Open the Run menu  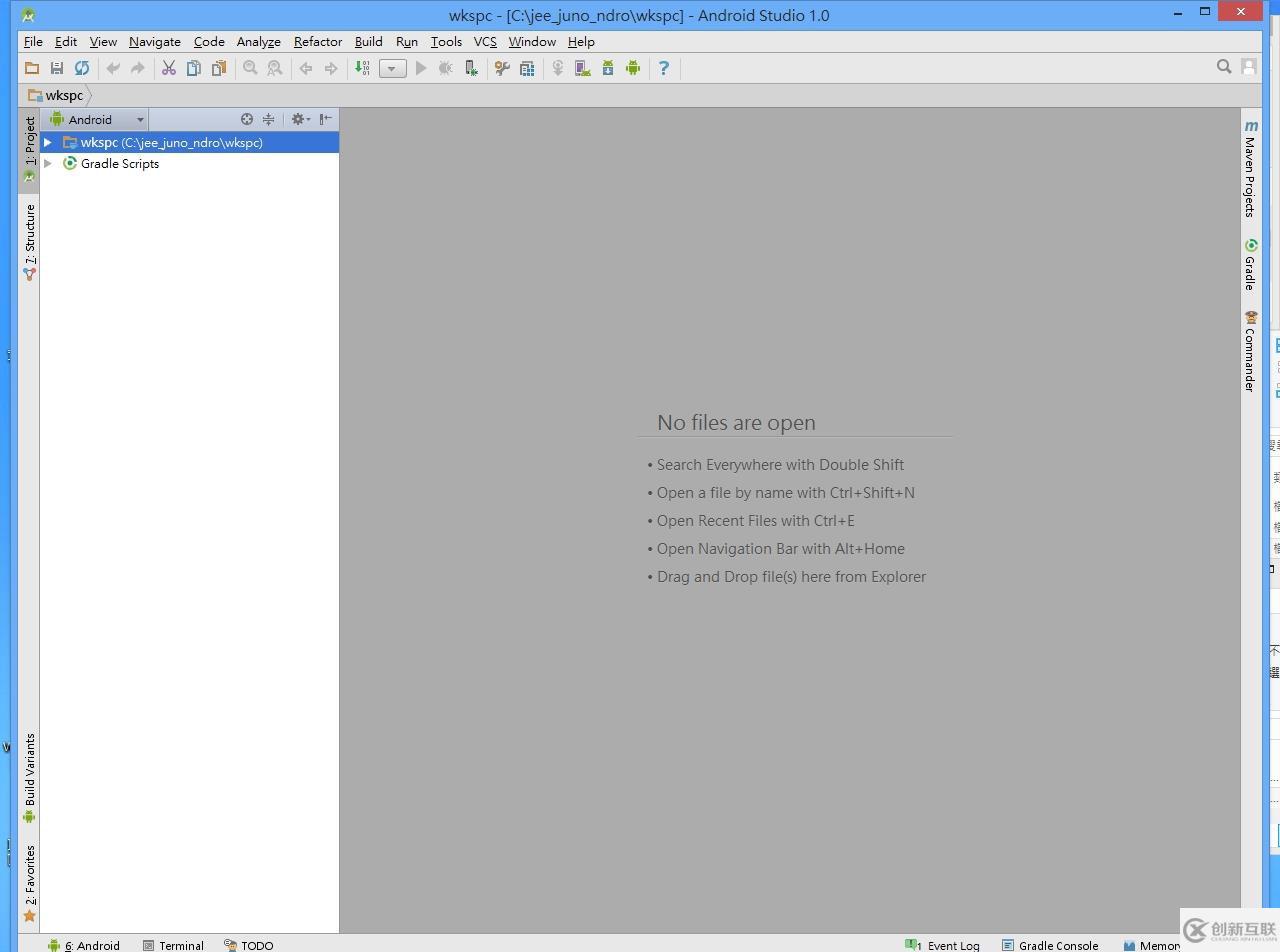click(407, 42)
